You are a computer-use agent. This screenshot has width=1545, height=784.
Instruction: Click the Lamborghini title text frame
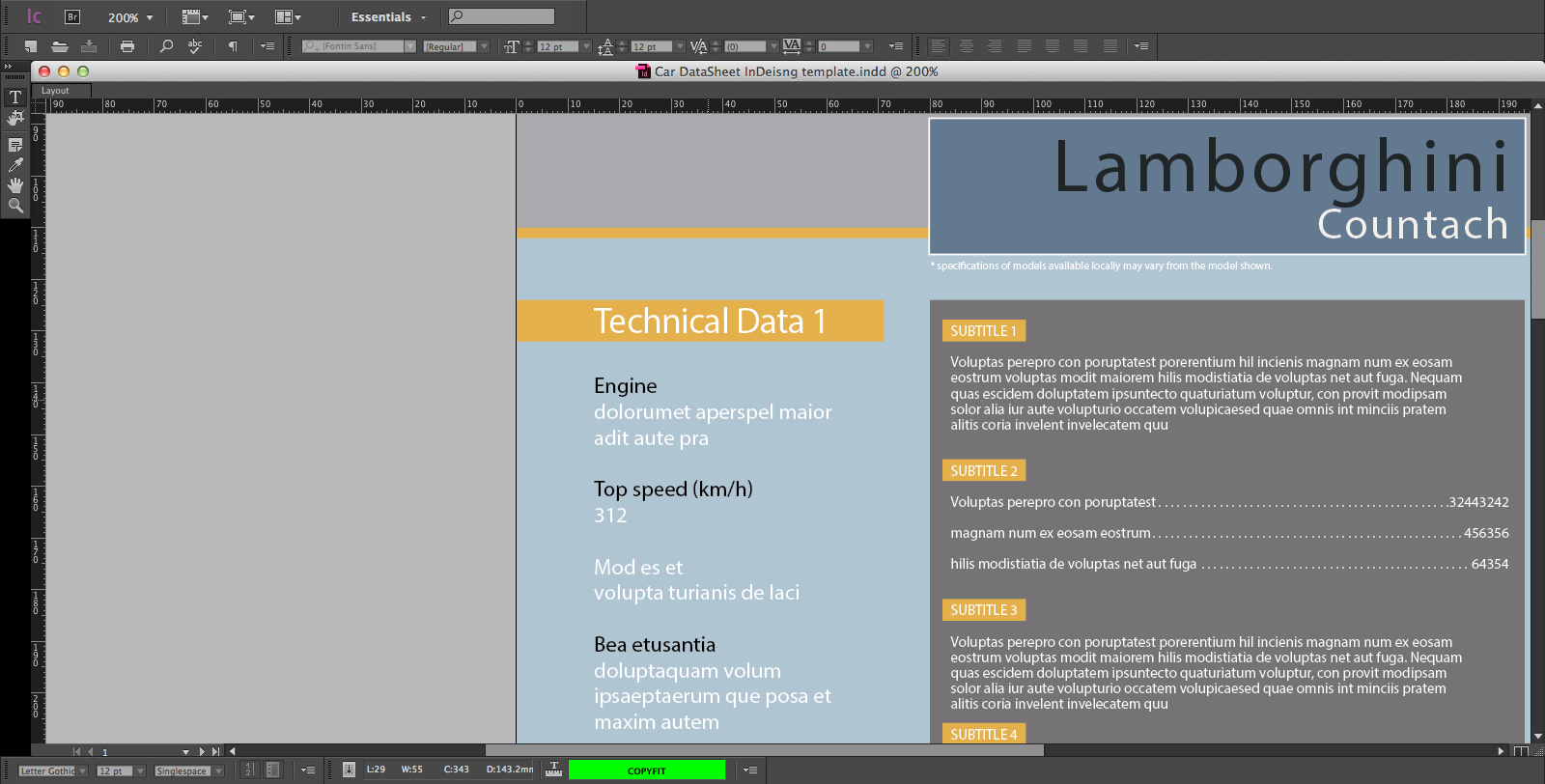pos(1226,186)
